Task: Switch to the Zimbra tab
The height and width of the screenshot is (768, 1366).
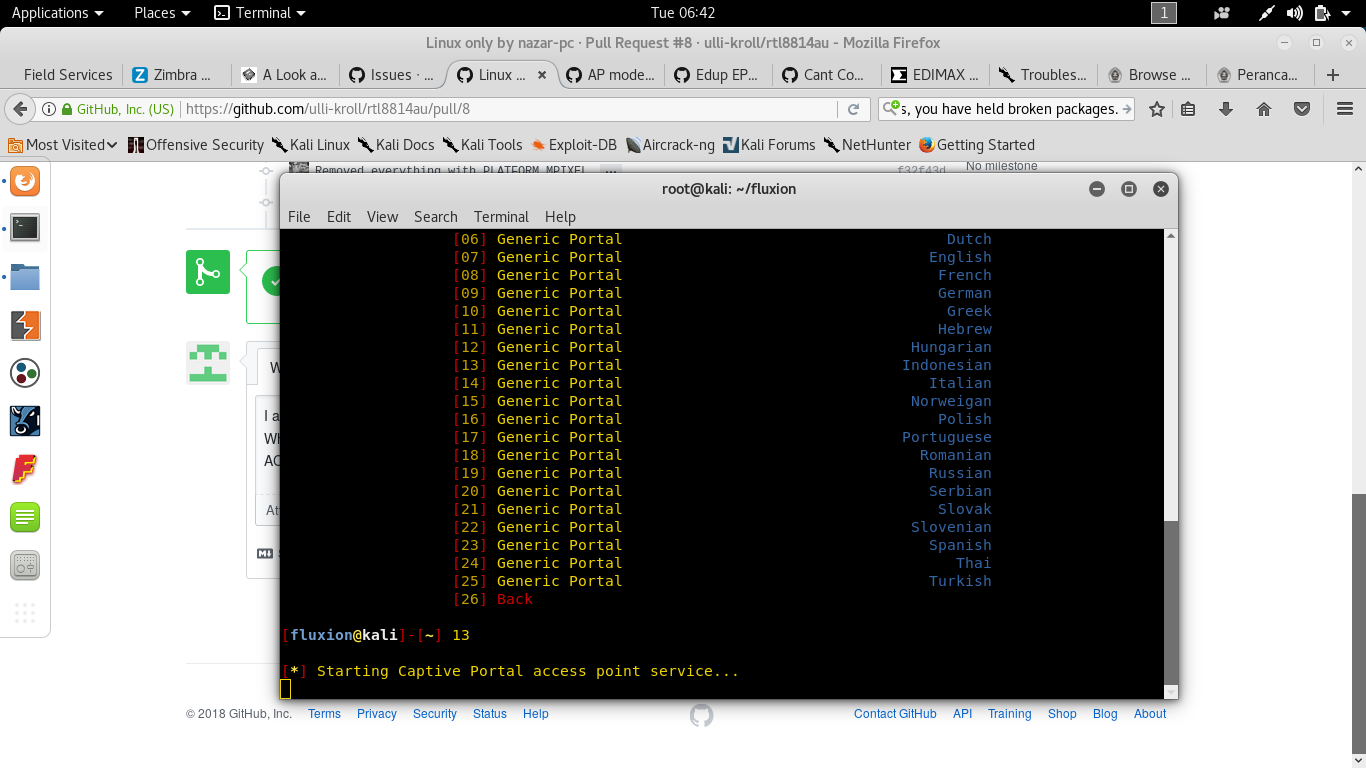Action: (x=176, y=75)
